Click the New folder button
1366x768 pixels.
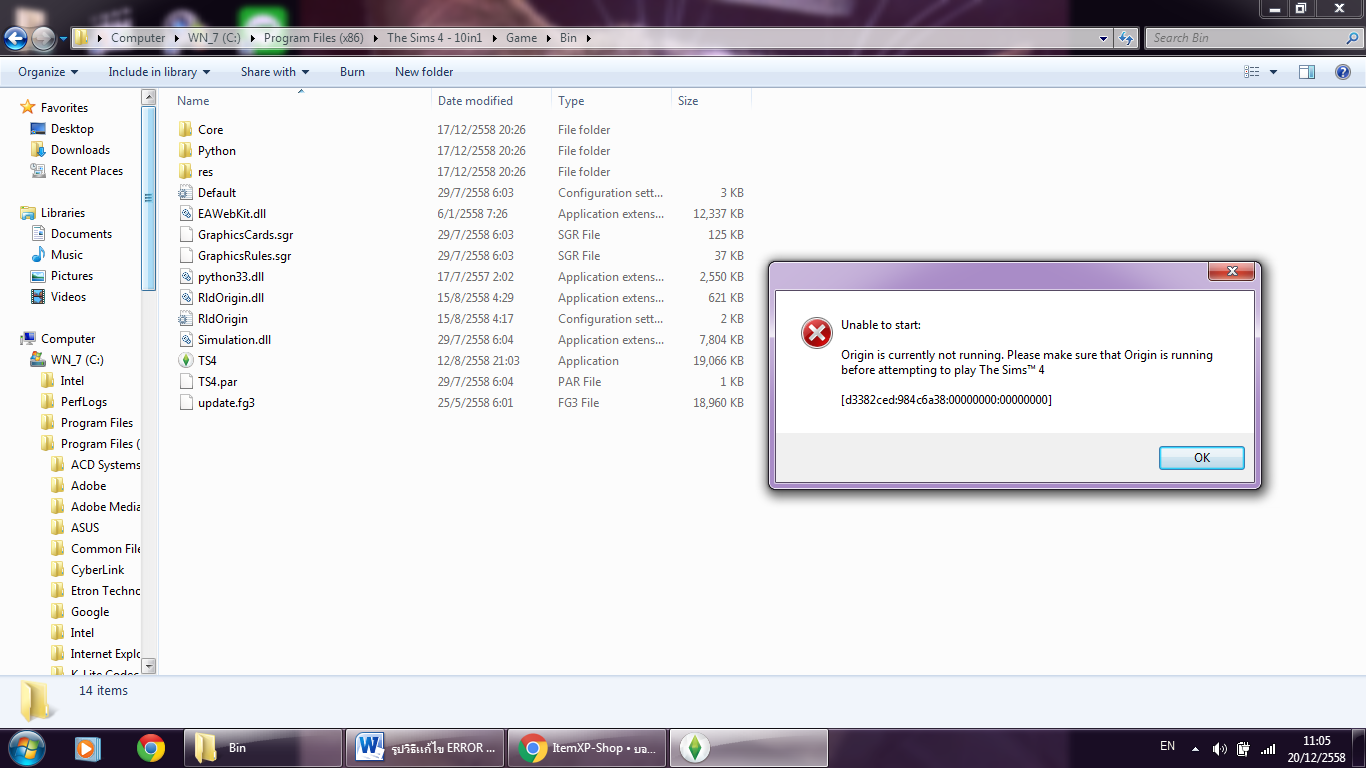pos(424,72)
